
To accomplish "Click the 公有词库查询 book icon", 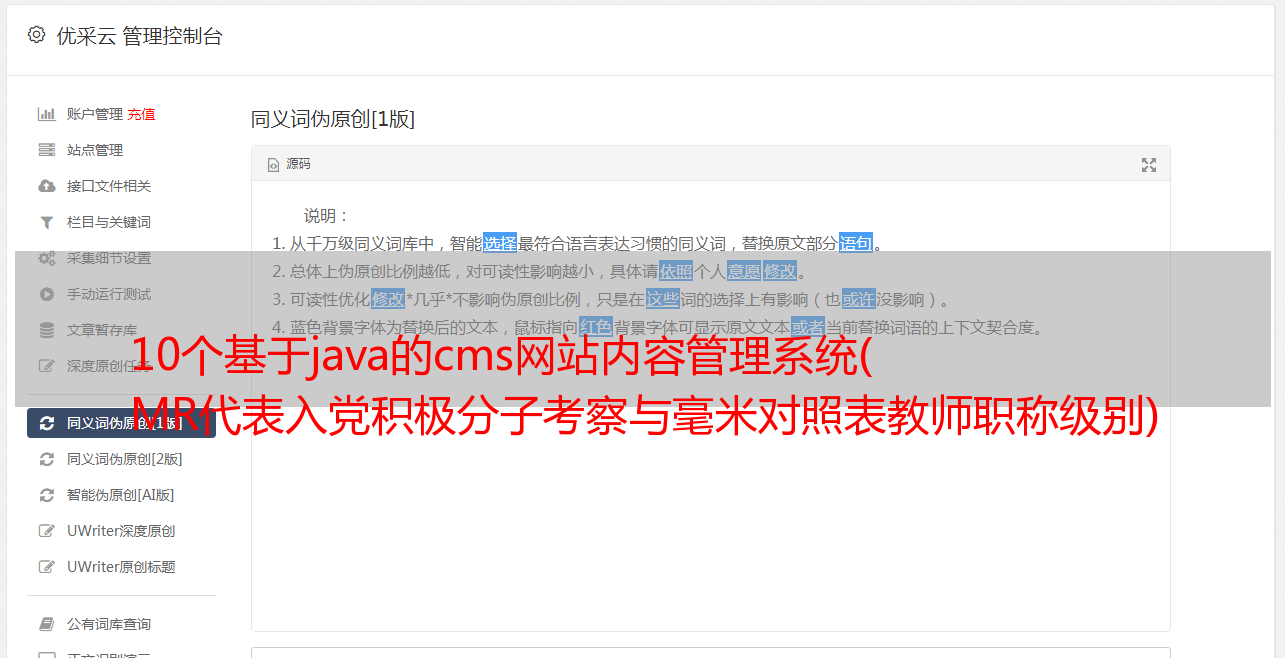I will [x=46, y=624].
